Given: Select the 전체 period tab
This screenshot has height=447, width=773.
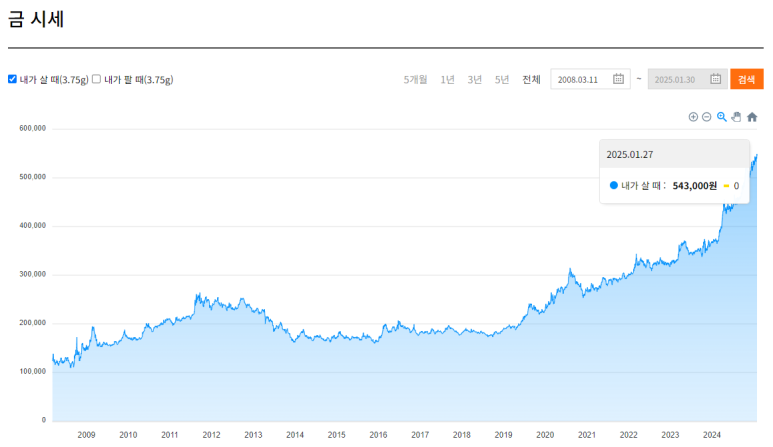Looking at the screenshot, I should [531, 79].
